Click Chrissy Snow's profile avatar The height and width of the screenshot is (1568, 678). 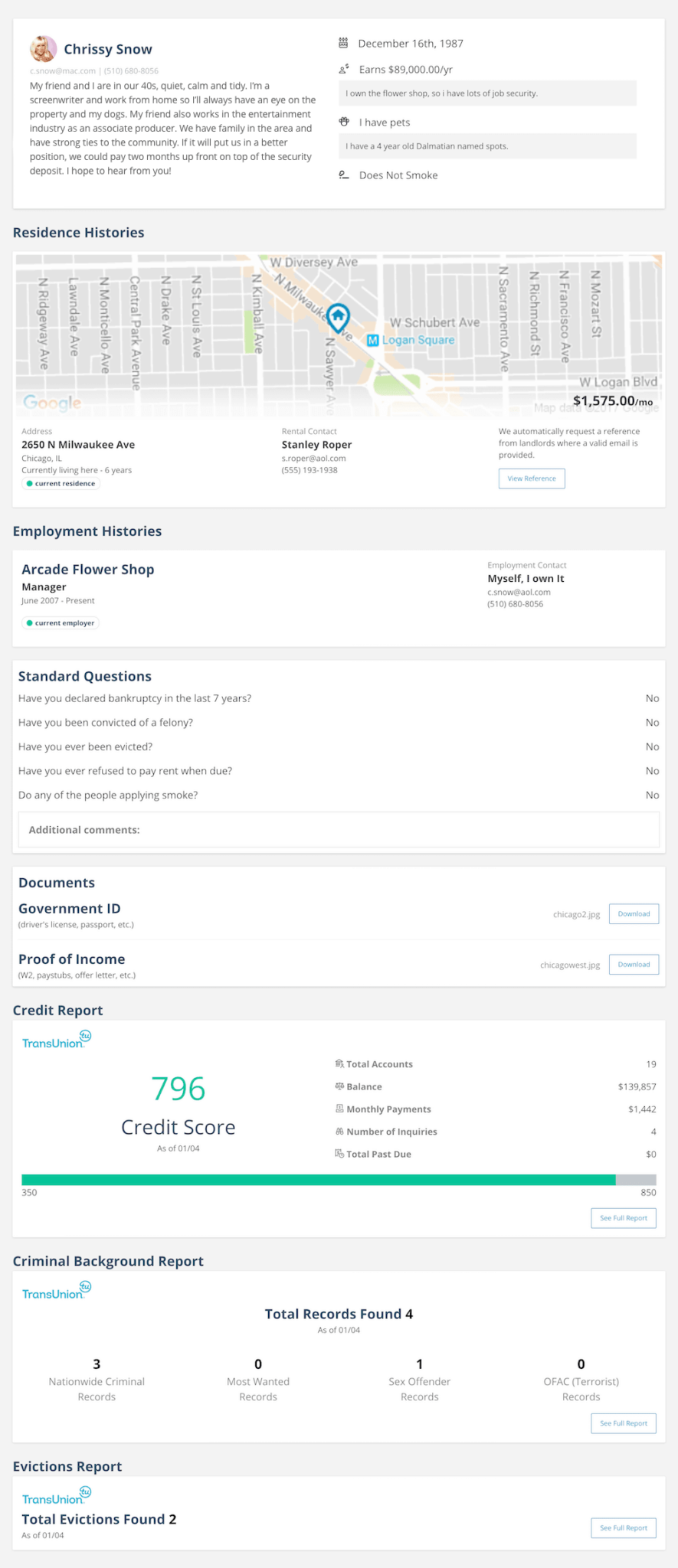click(x=43, y=49)
